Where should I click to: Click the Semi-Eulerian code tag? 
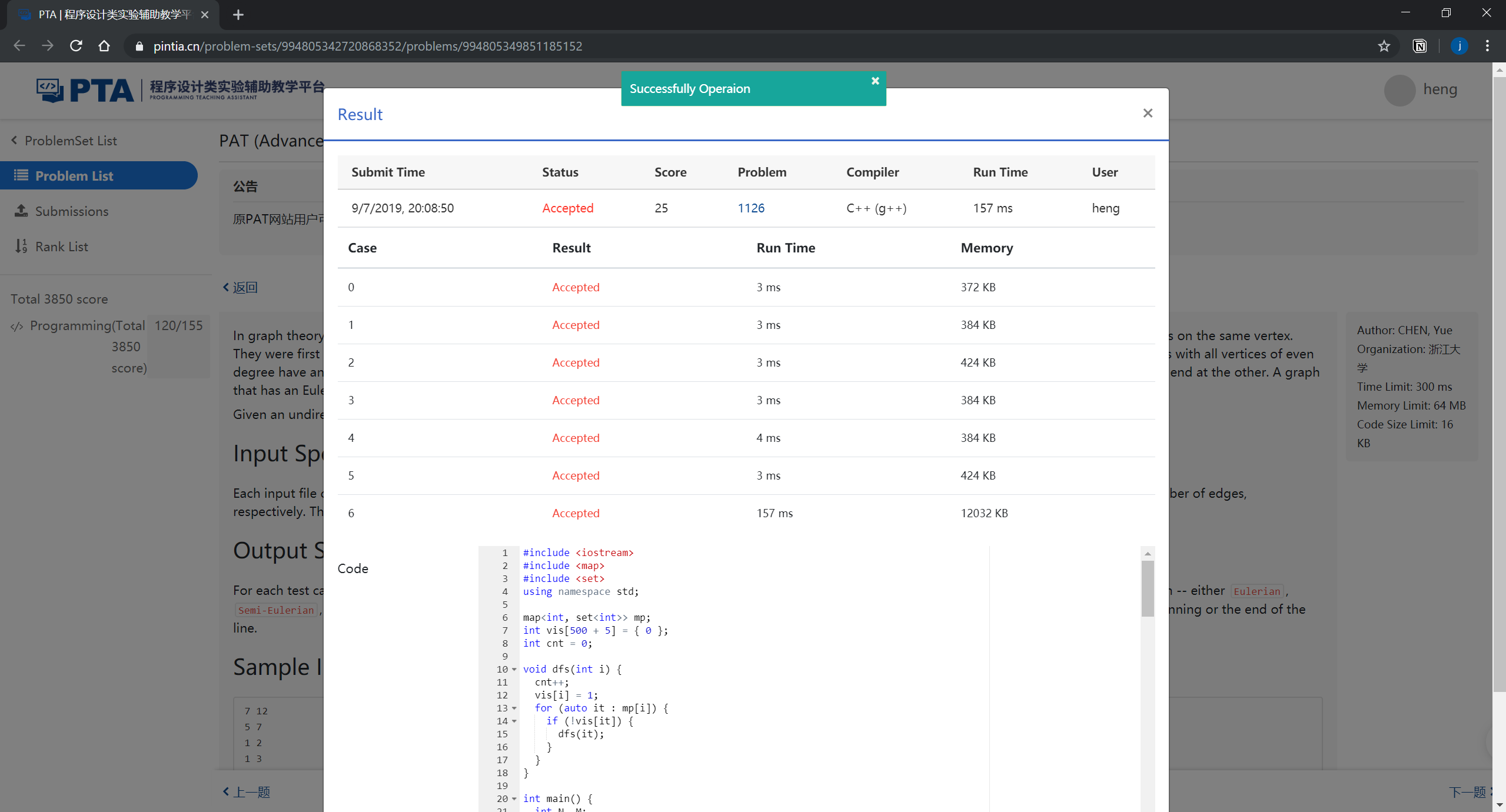pos(276,610)
